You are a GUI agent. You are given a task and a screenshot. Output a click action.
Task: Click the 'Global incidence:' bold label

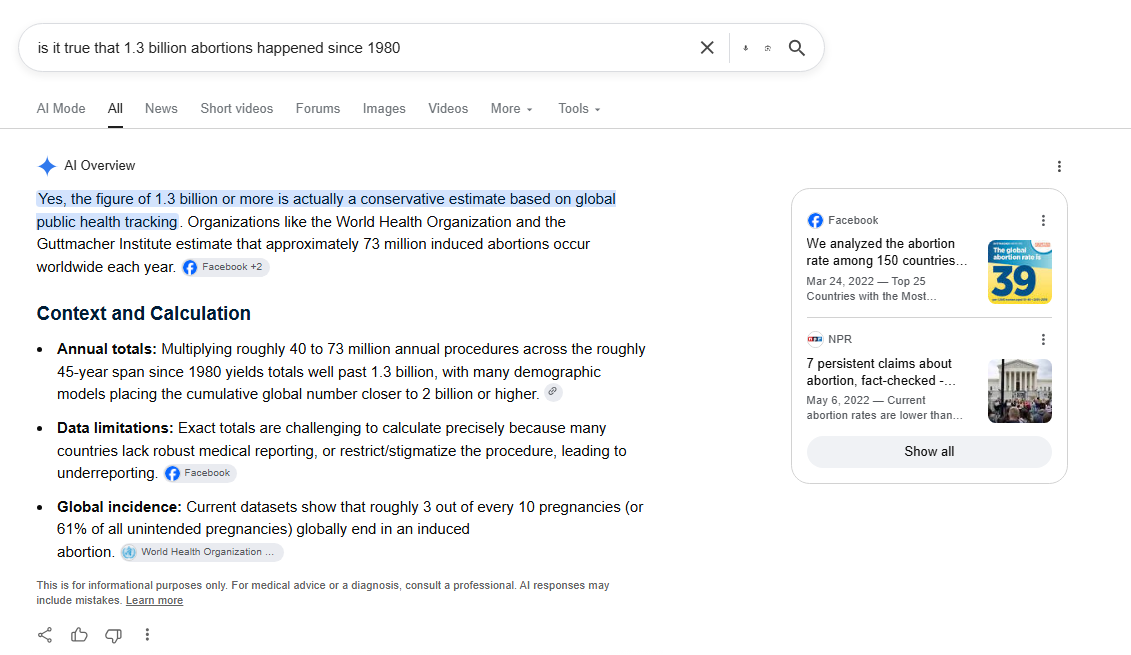[119, 507]
